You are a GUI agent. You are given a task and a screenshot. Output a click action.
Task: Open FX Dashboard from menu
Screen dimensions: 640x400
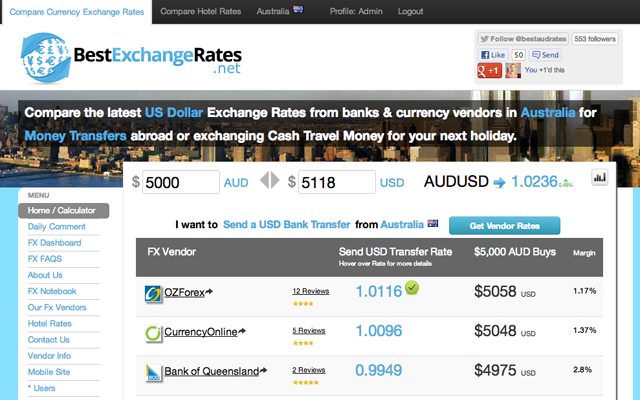click(x=54, y=243)
